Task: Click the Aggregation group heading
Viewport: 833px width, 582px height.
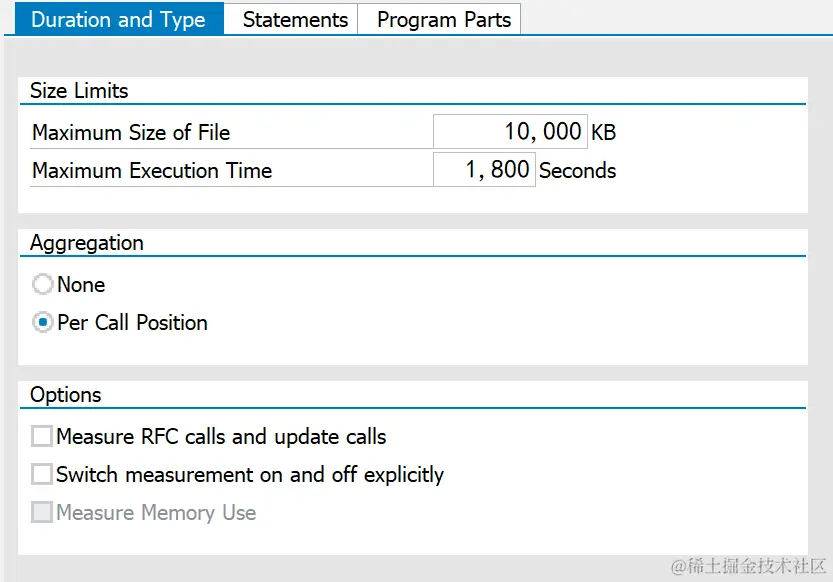Action: tap(87, 243)
